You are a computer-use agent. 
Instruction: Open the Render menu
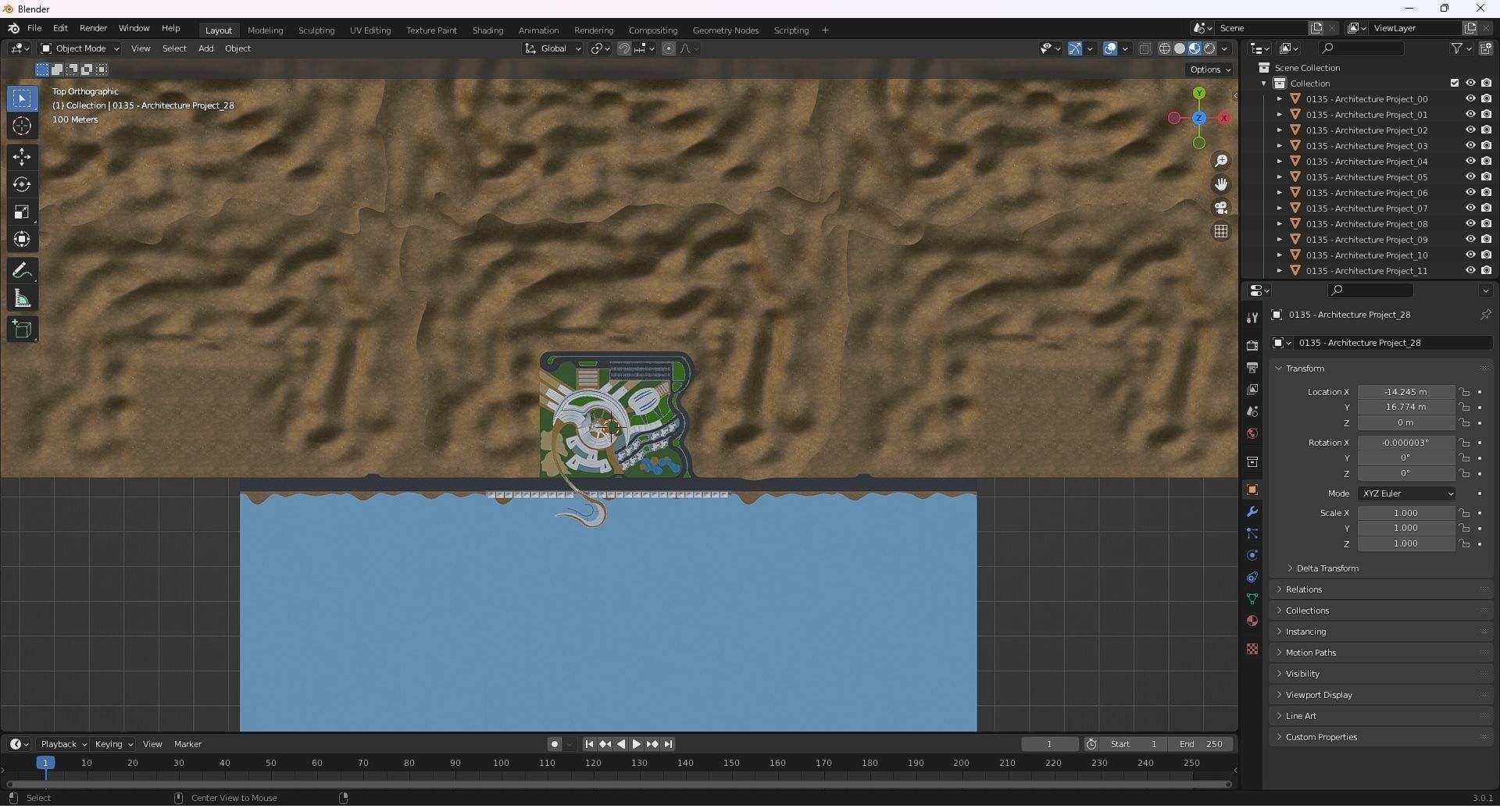click(93, 28)
